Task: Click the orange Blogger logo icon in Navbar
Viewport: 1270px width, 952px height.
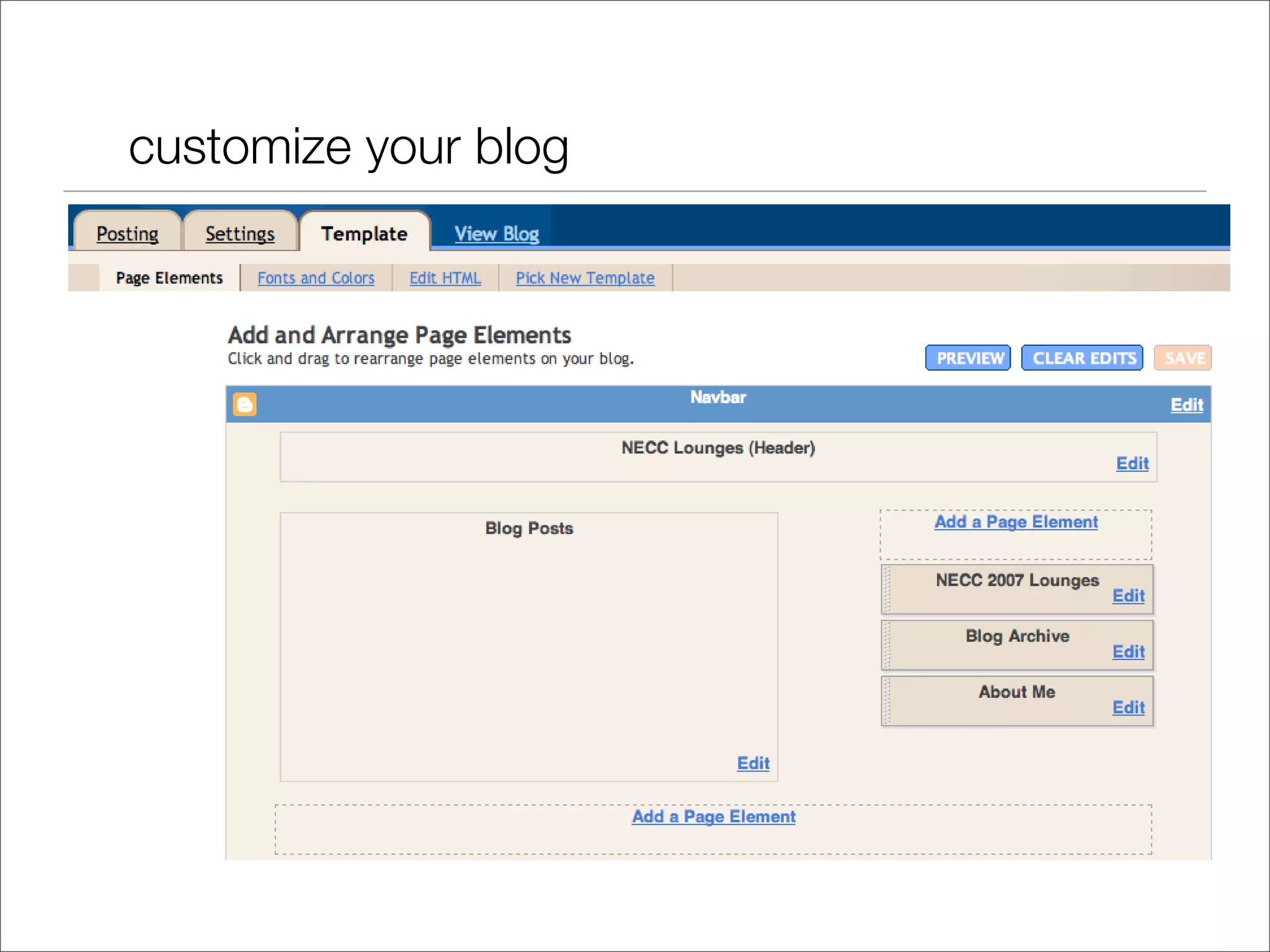Action: 244,404
